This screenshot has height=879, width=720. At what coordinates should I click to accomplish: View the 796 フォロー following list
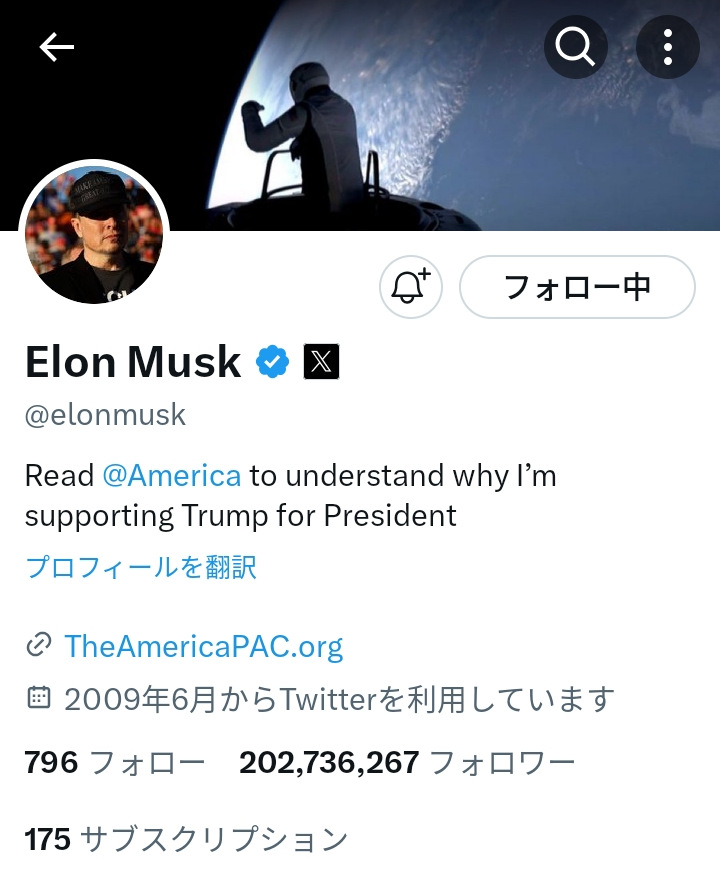pos(114,763)
